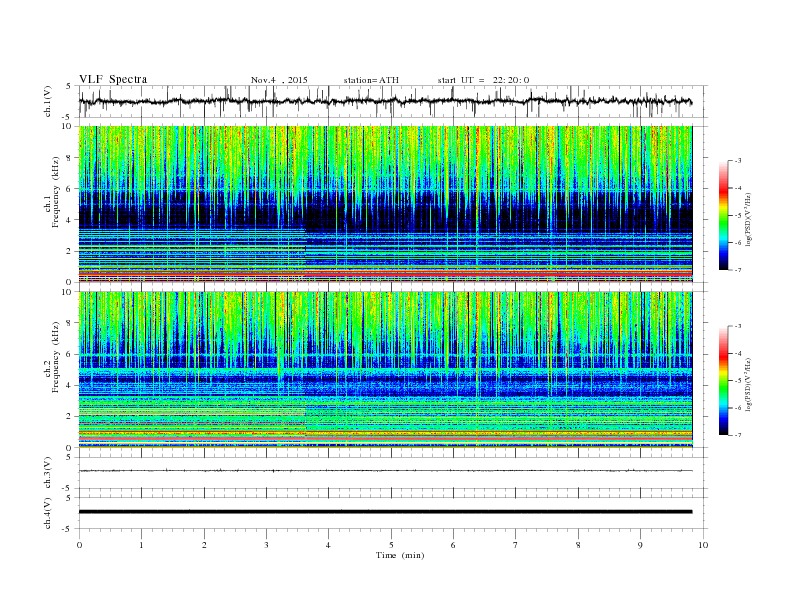Image resolution: width=792 pixels, height=612 pixels.
Task: Click the ch.1 spectrogram panel
Action: pyautogui.click(x=385, y=204)
